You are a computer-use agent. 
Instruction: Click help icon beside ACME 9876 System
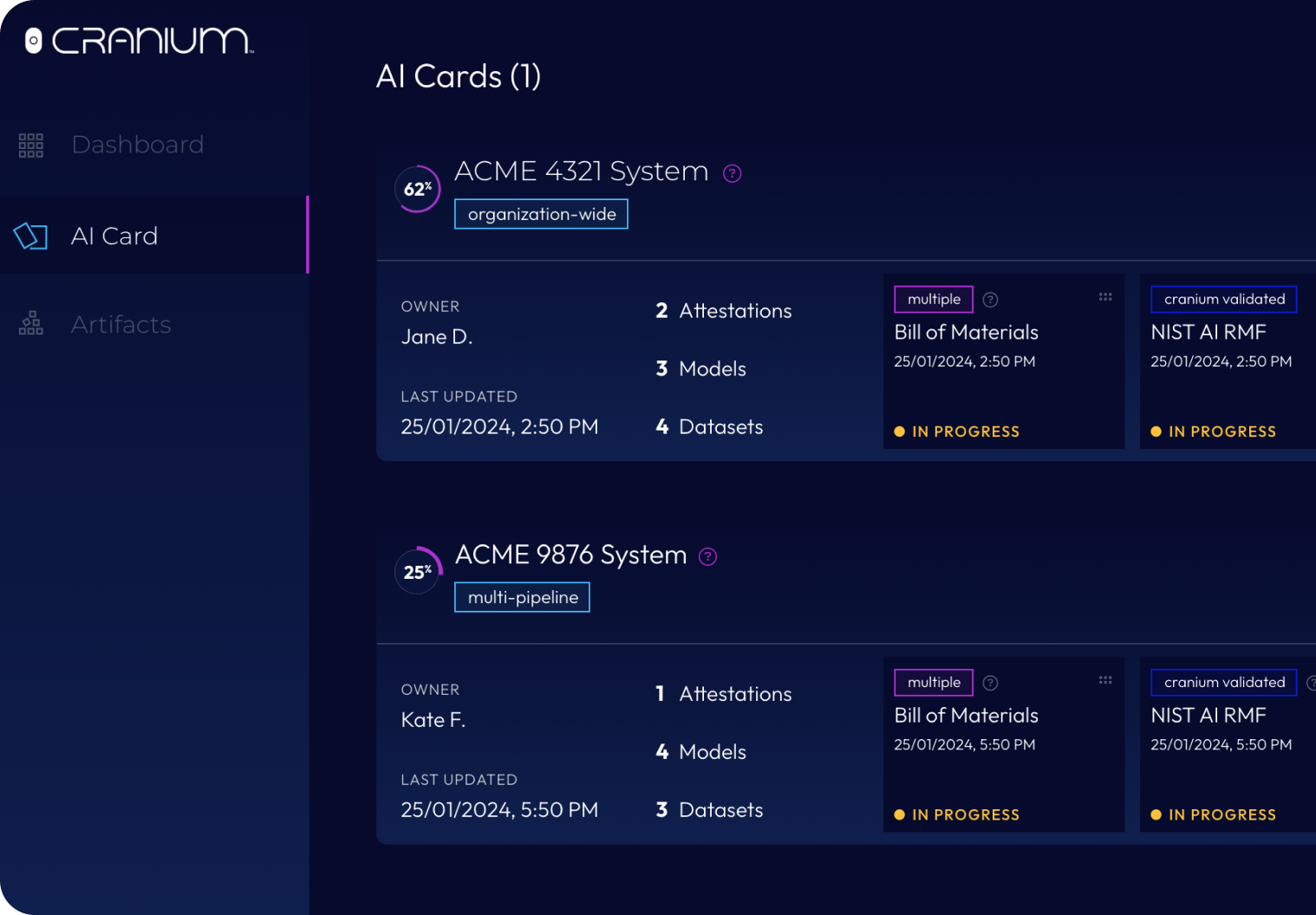pyautogui.click(x=708, y=556)
